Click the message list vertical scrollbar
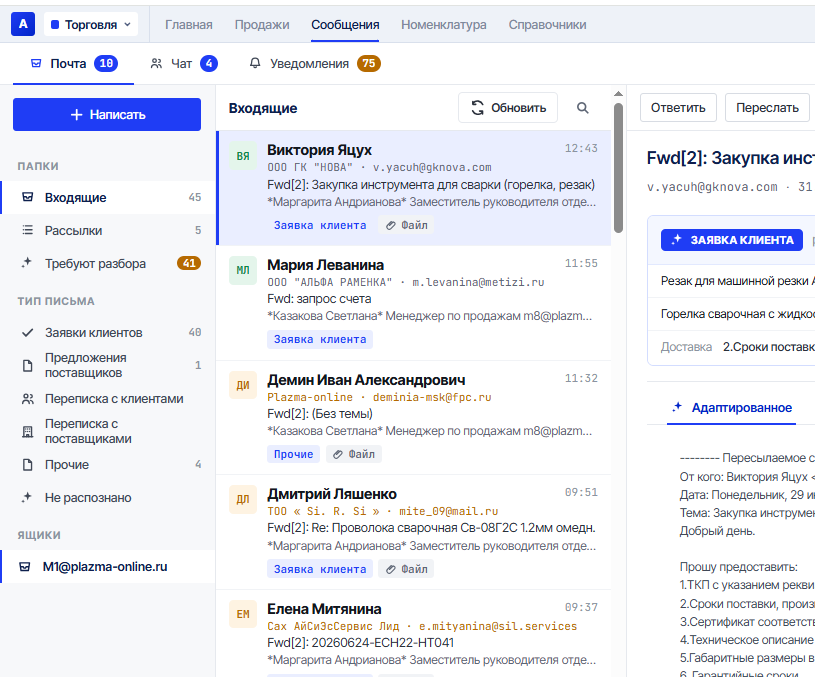Viewport: 815px width, 677px height. click(618, 167)
